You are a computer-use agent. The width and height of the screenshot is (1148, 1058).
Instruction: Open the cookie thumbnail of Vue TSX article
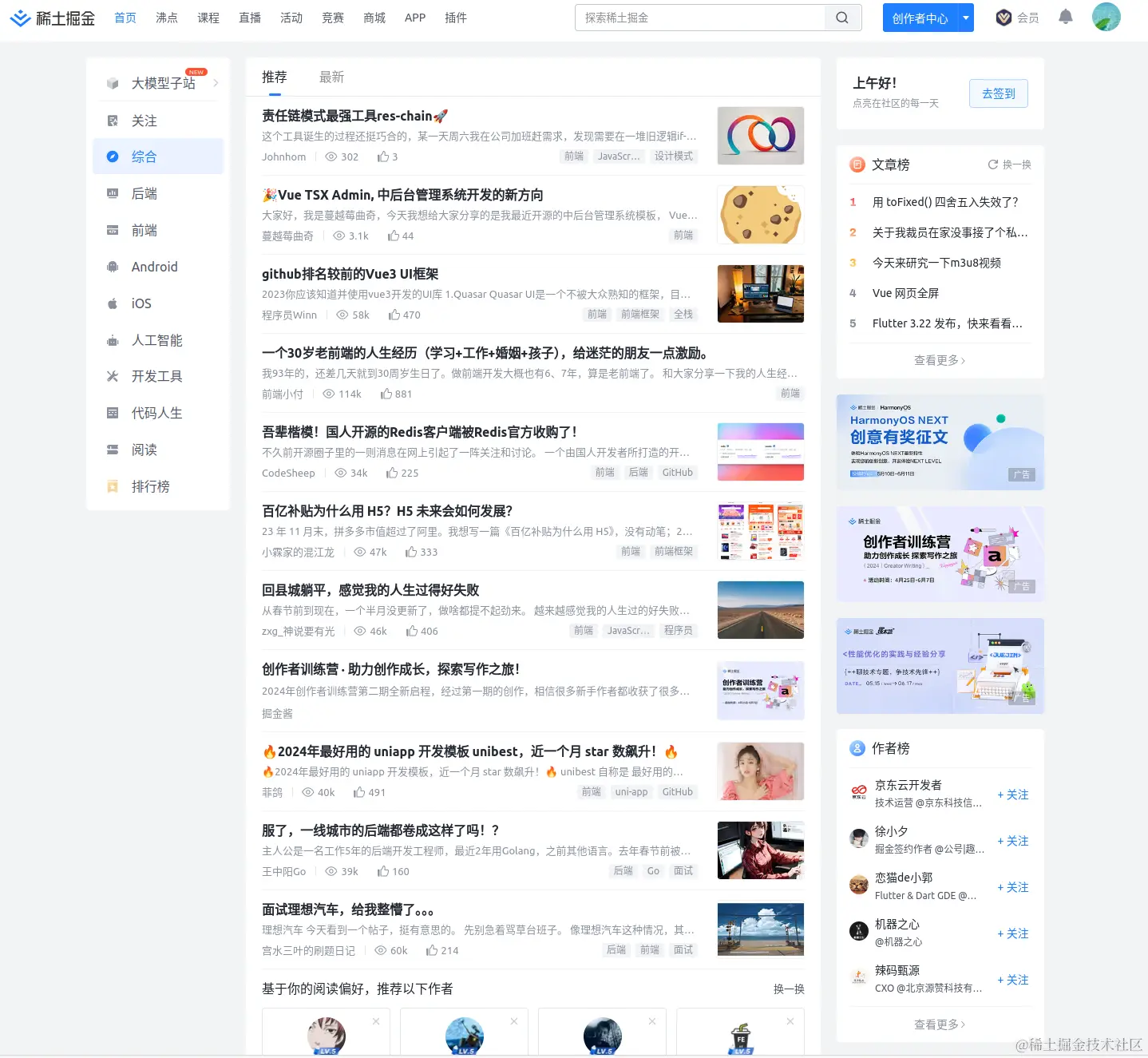pyautogui.click(x=761, y=215)
